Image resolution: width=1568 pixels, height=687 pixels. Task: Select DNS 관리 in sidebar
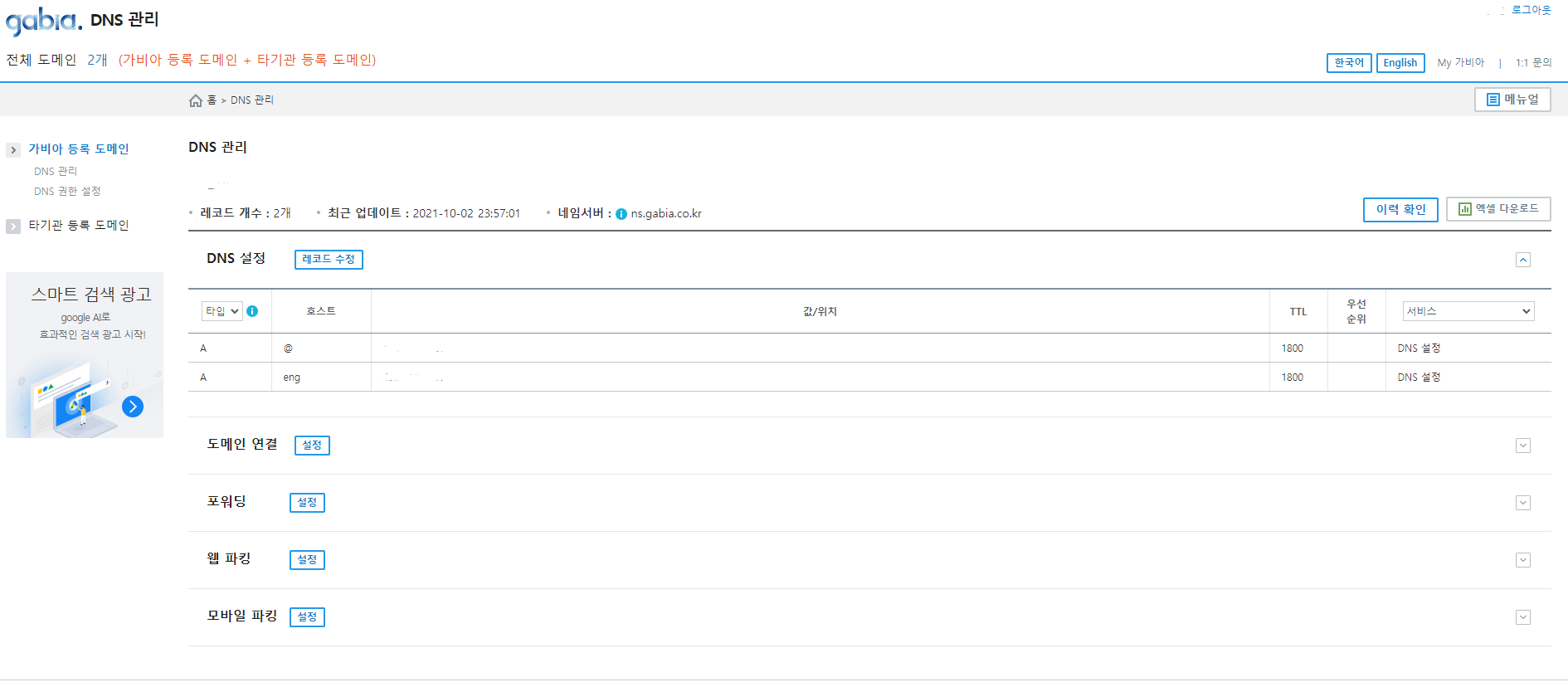pos(56,172)
